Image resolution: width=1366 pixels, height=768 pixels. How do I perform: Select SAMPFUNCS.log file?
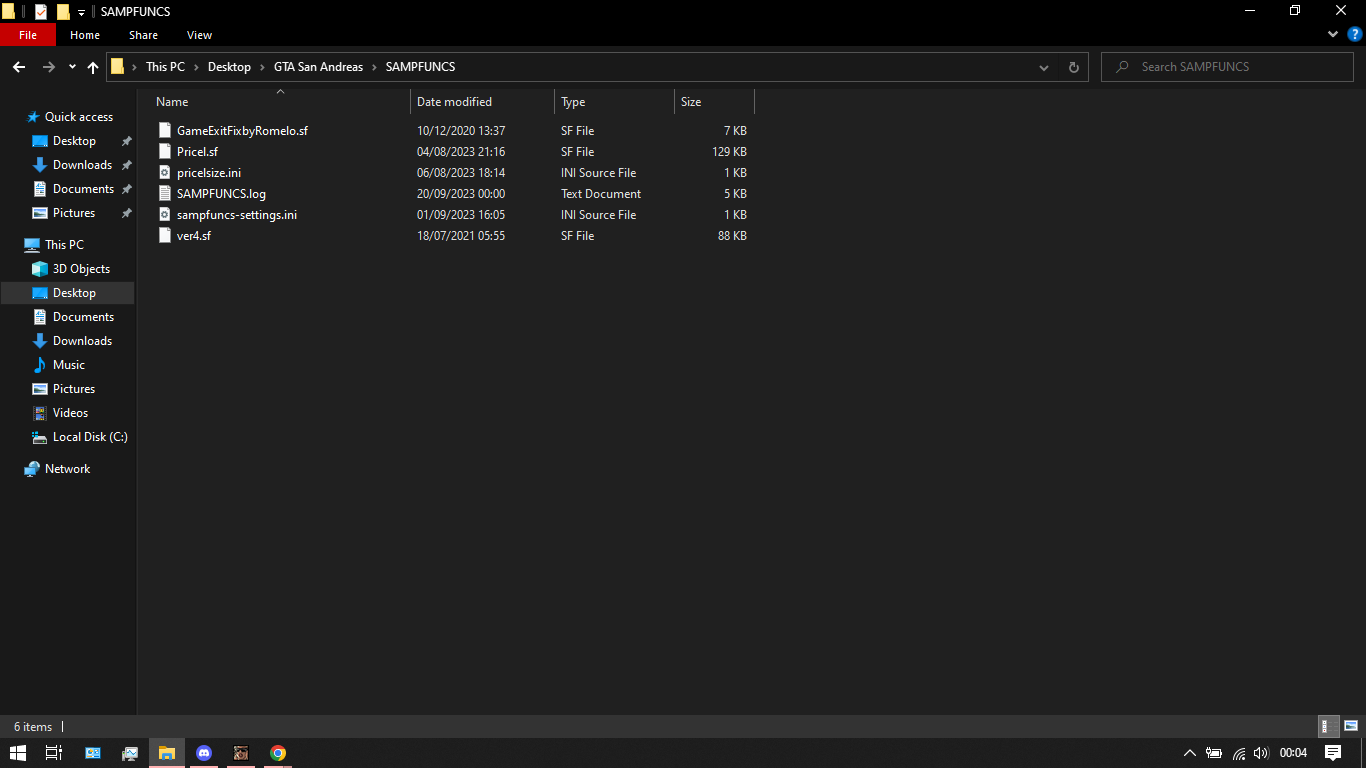coord(221,194)
